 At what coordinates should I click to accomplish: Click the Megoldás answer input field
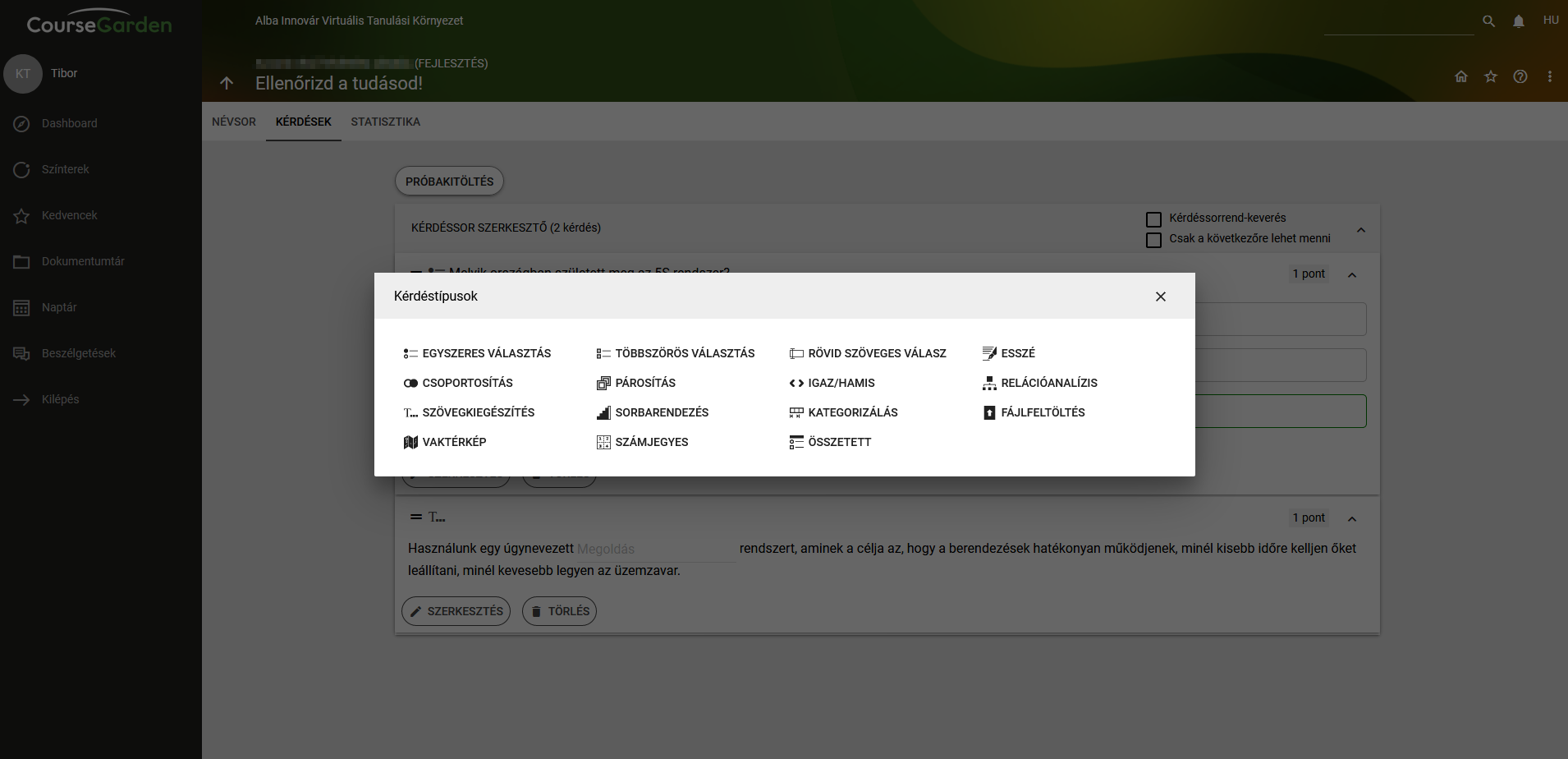[x=654, y=550]
